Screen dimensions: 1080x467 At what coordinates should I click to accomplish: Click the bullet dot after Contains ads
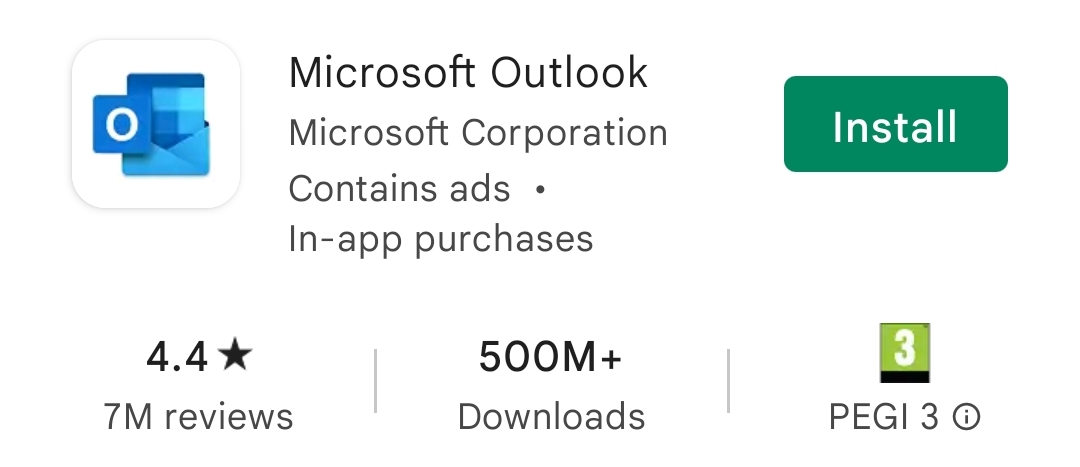pyautogui.click(x=541, y=189)
